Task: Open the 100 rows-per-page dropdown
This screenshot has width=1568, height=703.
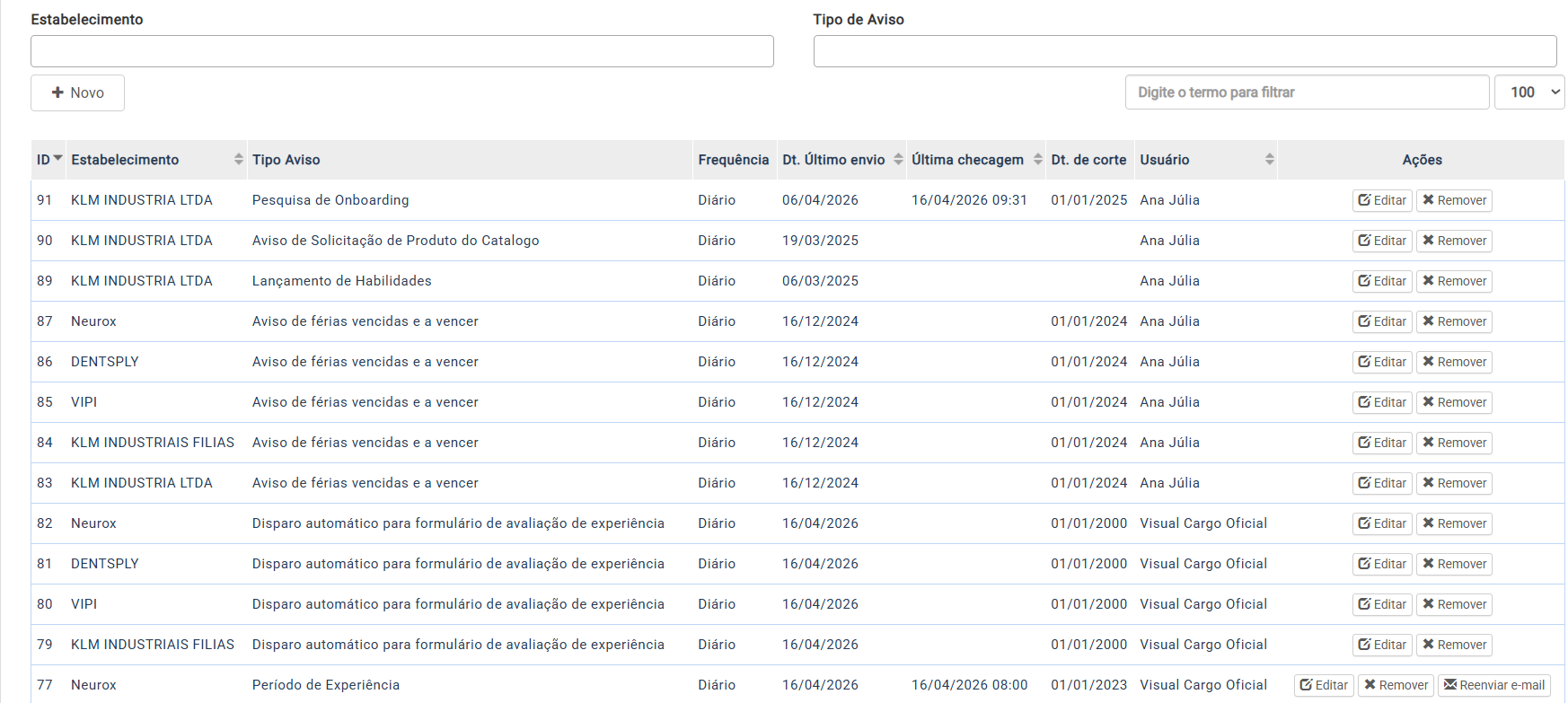Action: pos(1528,92)
